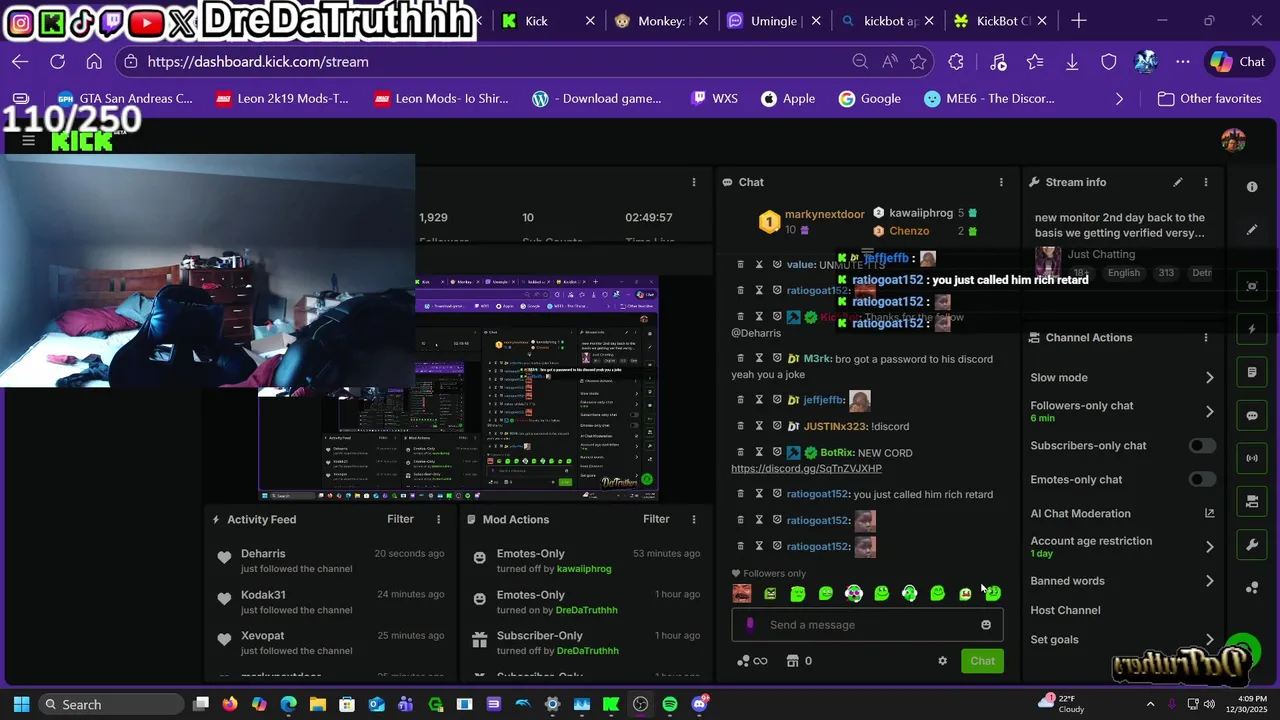Delete M3rk's chat message with trash icon
1280x720 pixels.
point(741,358)
